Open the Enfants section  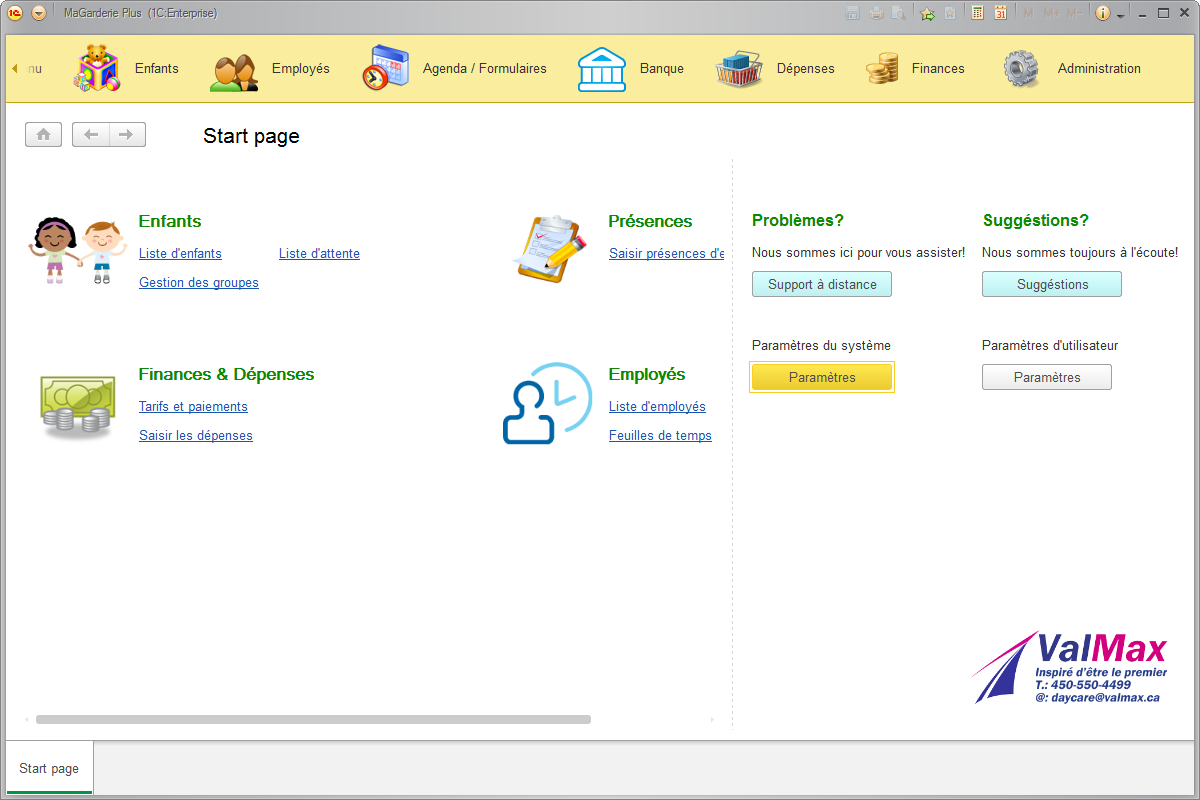point(156,69)
